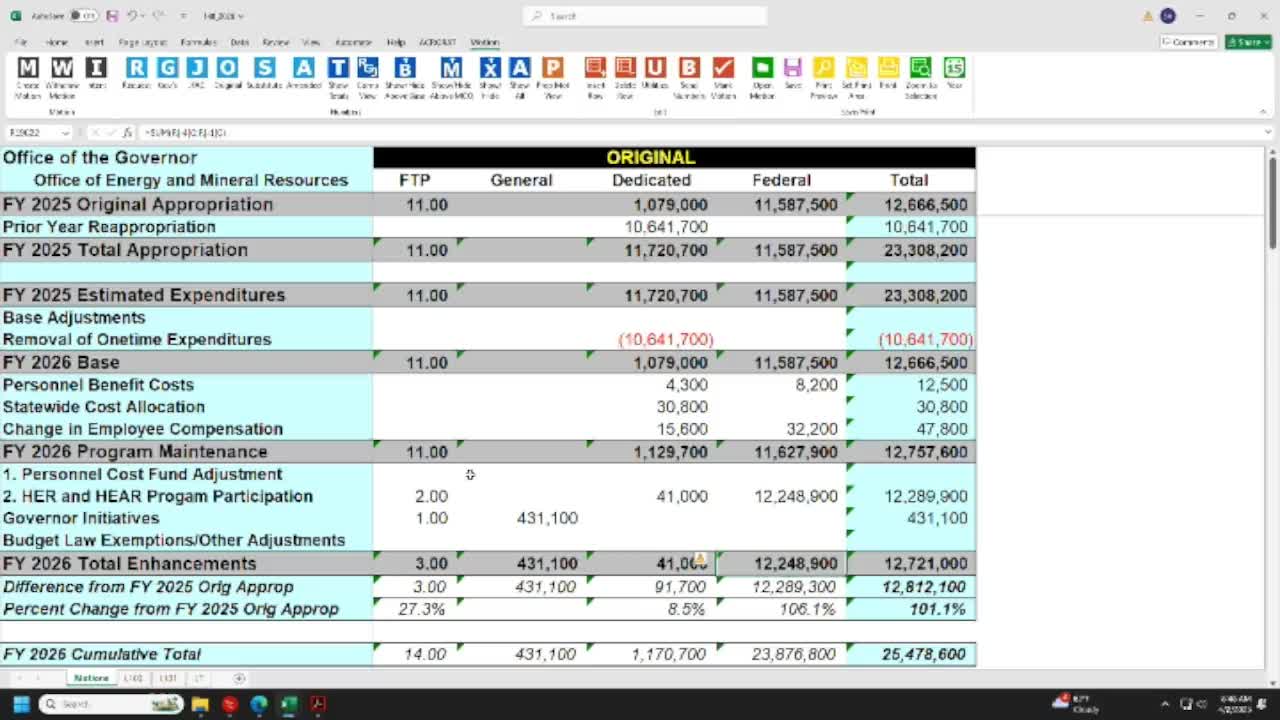Click the orange P view icon

coord(552,68)
